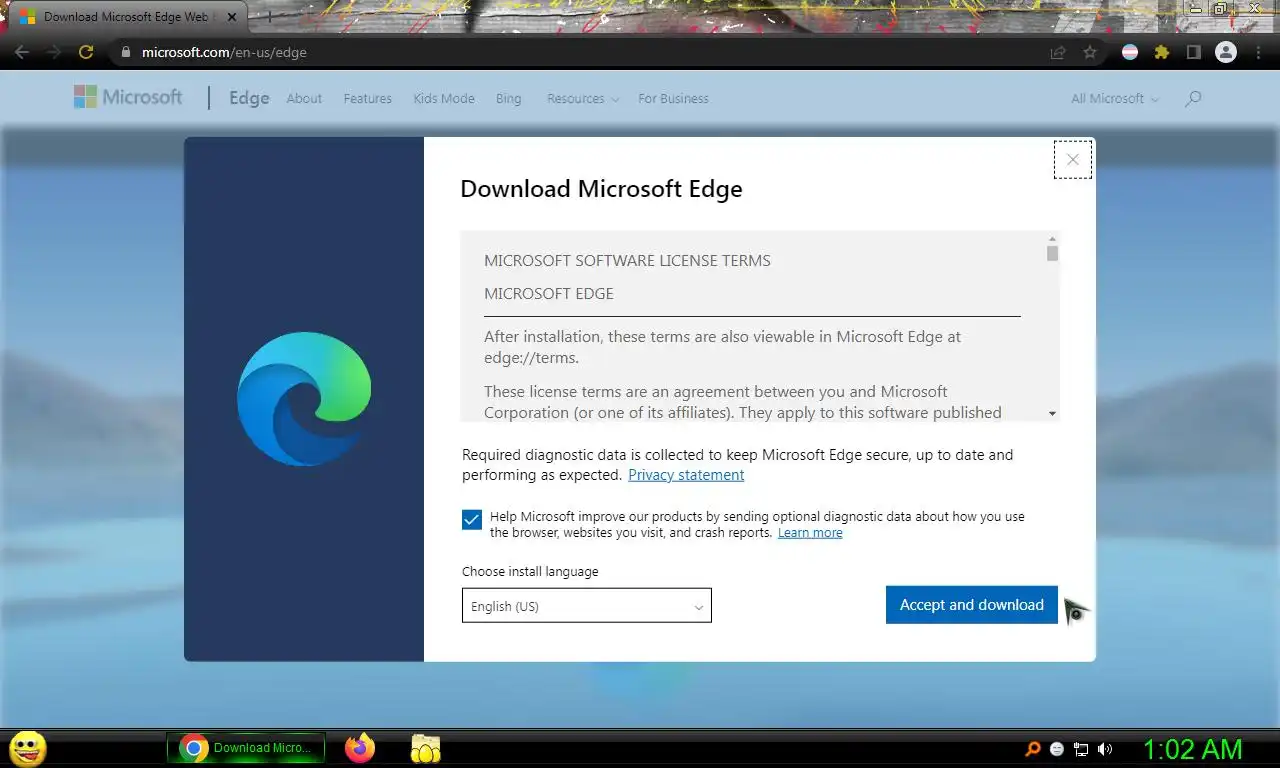The image size is (1280, 768).
Task: Expand the Resources menu
Action: coord(583,98)
